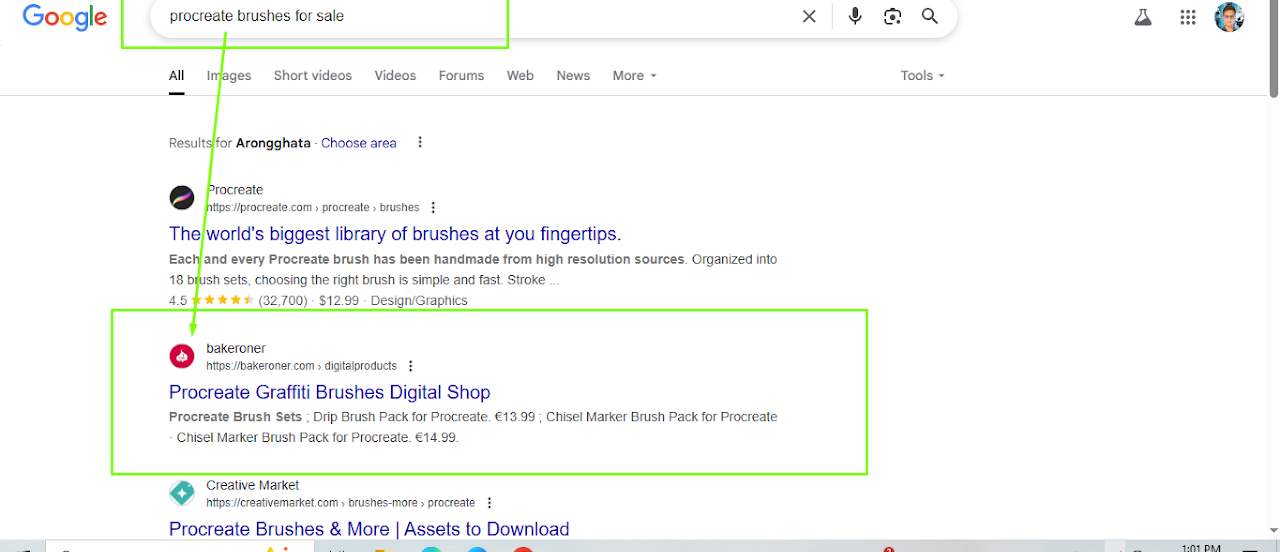Open the Google apps grid
The width and height of the screenshot is (1280, 552).
tap(1188, 17)
